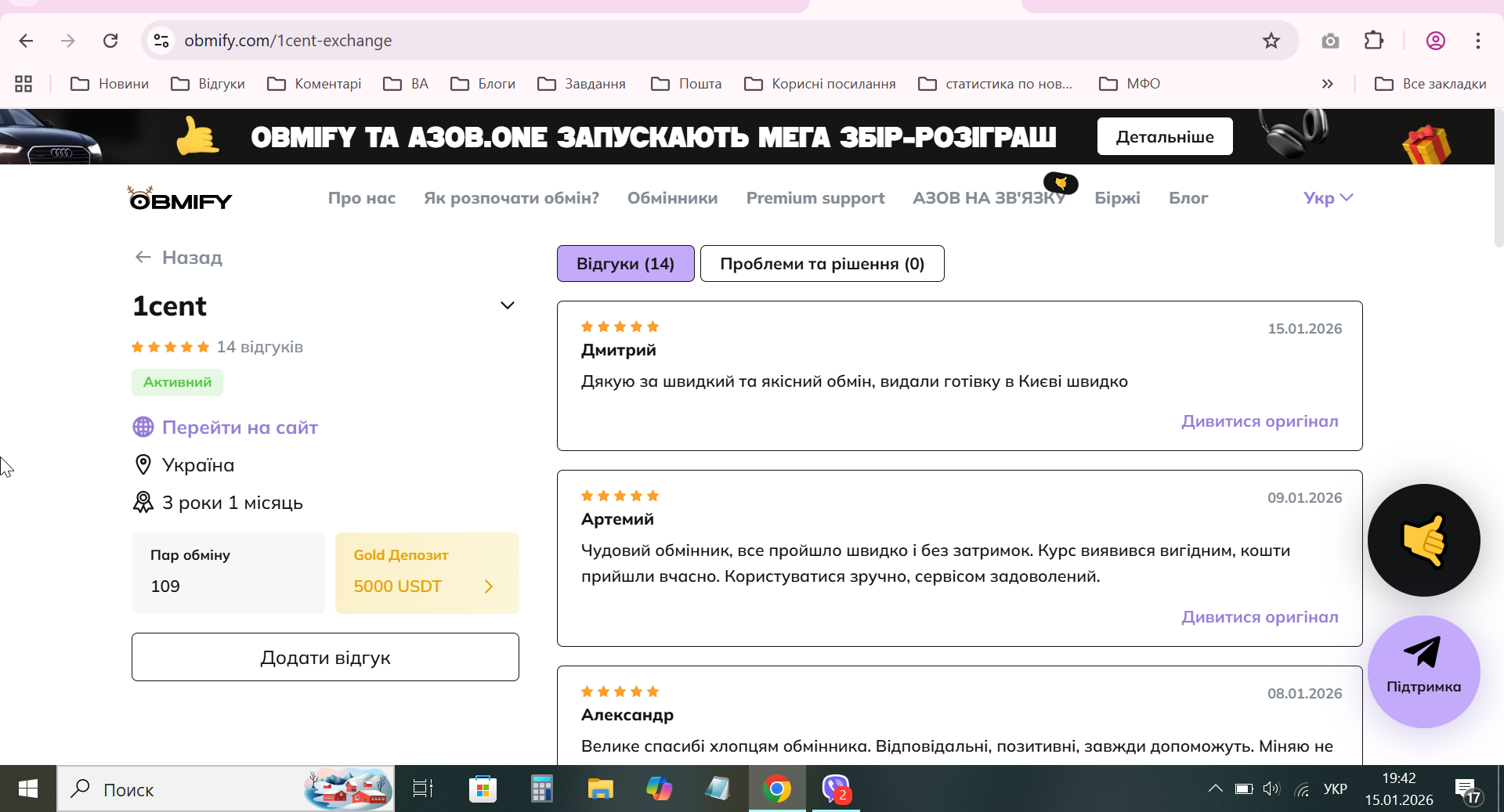Screen dimensions: 1504x812
Task: Click the globe icon beside Перейти на сайт
Action: [x=143, y=427]
